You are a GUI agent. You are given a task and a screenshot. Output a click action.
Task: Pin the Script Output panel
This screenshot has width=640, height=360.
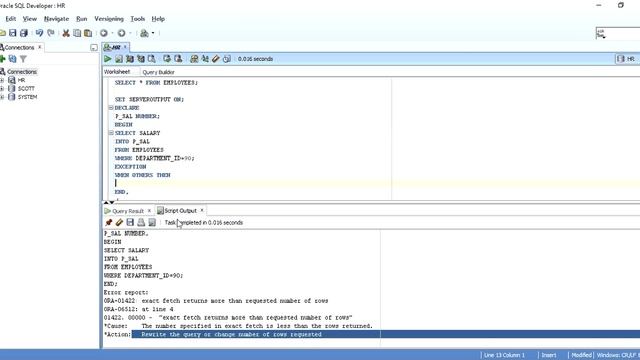point(108,222)
